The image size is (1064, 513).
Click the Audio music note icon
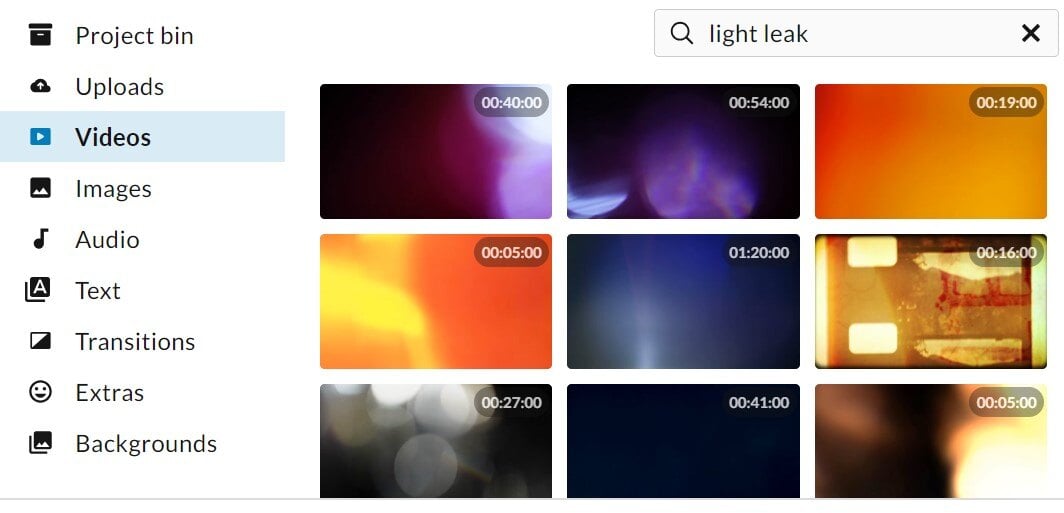[41, 239]
